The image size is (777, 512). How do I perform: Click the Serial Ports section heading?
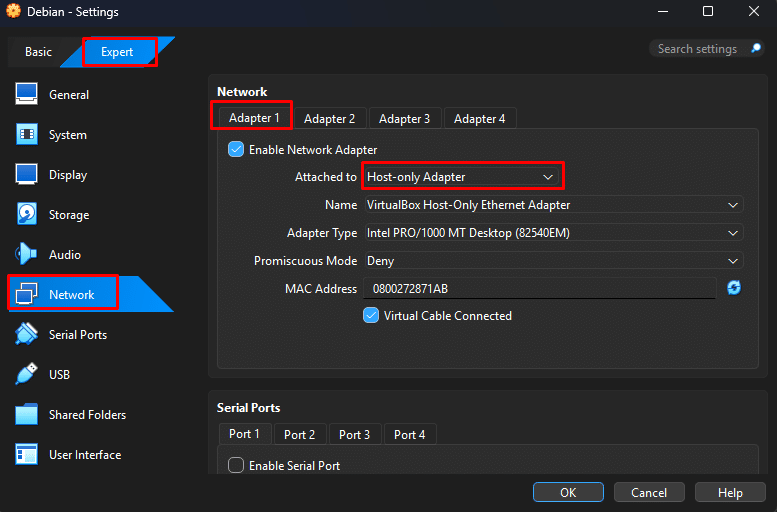[248, 407]
